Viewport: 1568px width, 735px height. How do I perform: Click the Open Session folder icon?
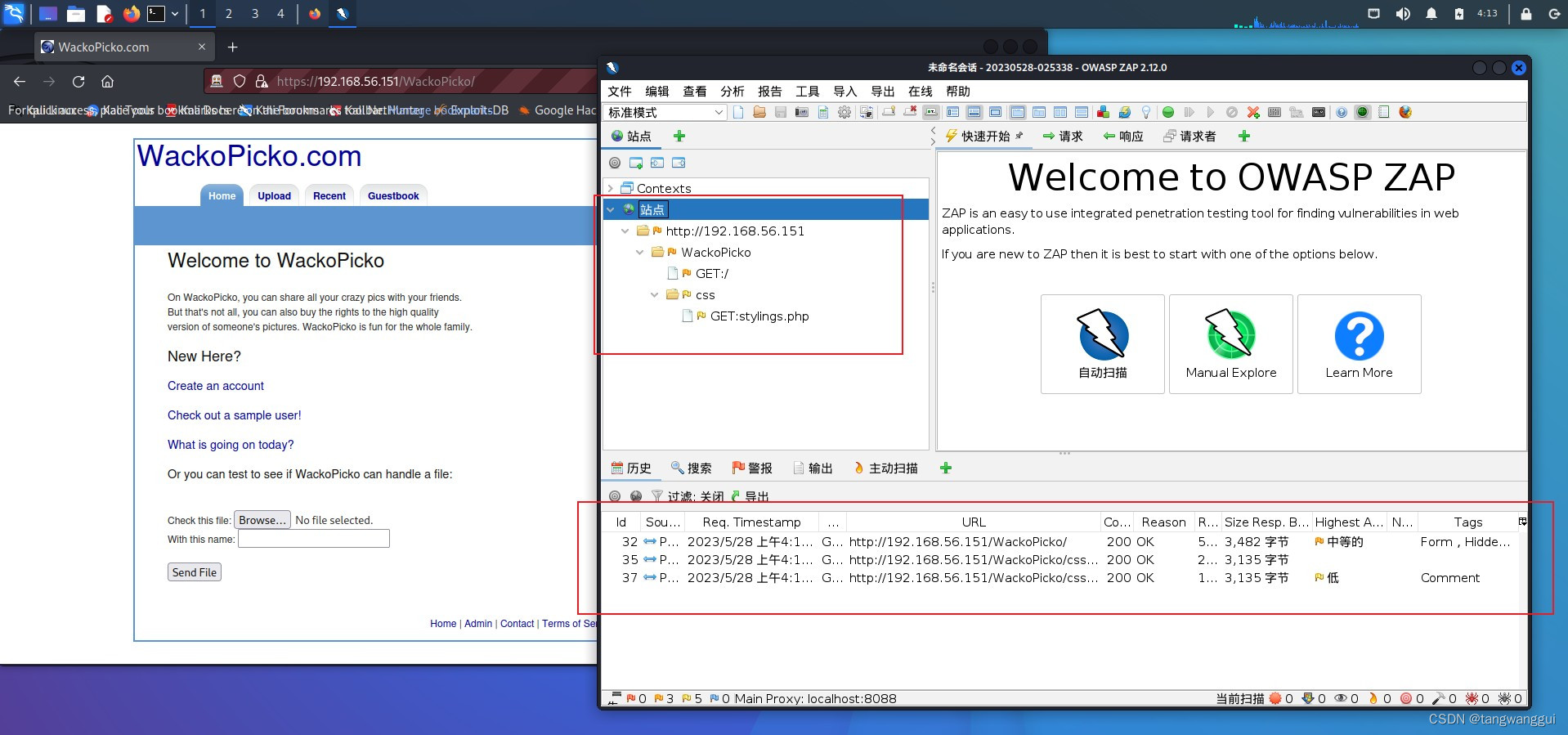pyautogui.click(x=759, y=112)
